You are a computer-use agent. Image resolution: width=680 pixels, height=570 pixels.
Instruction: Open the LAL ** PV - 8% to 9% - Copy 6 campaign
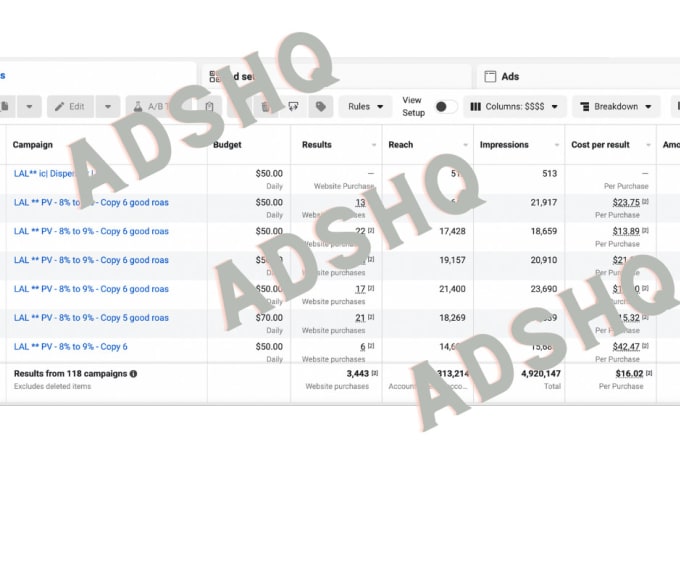(71, 347)
